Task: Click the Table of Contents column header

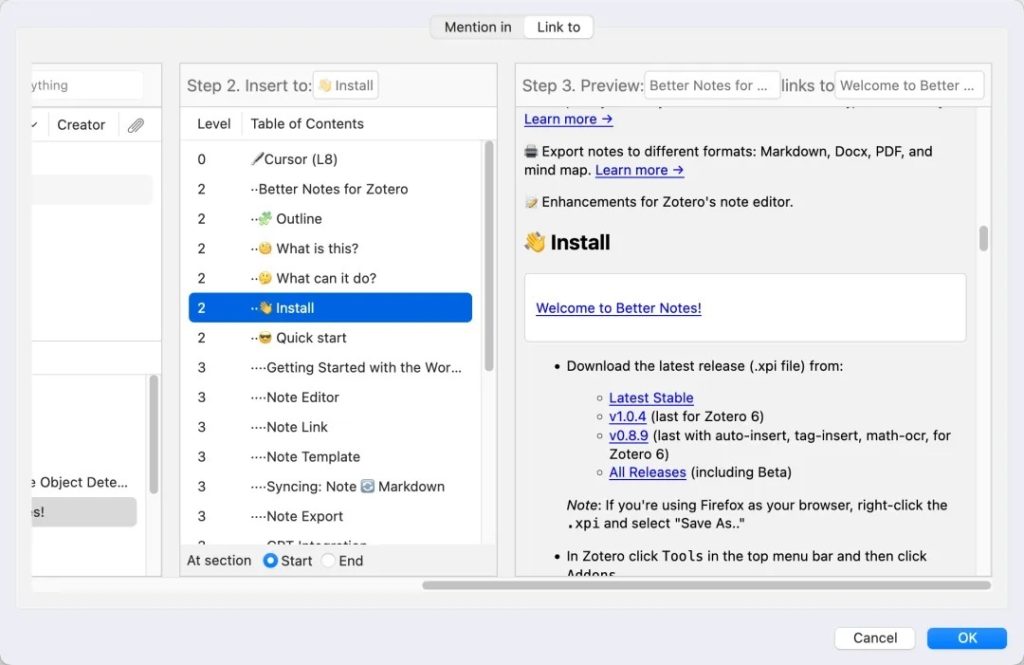Action: point(307,124)
